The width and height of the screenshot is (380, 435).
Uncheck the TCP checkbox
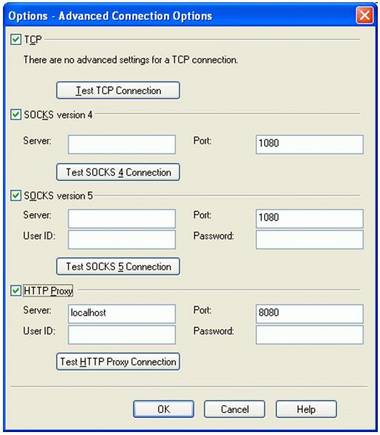pos(16,40)
